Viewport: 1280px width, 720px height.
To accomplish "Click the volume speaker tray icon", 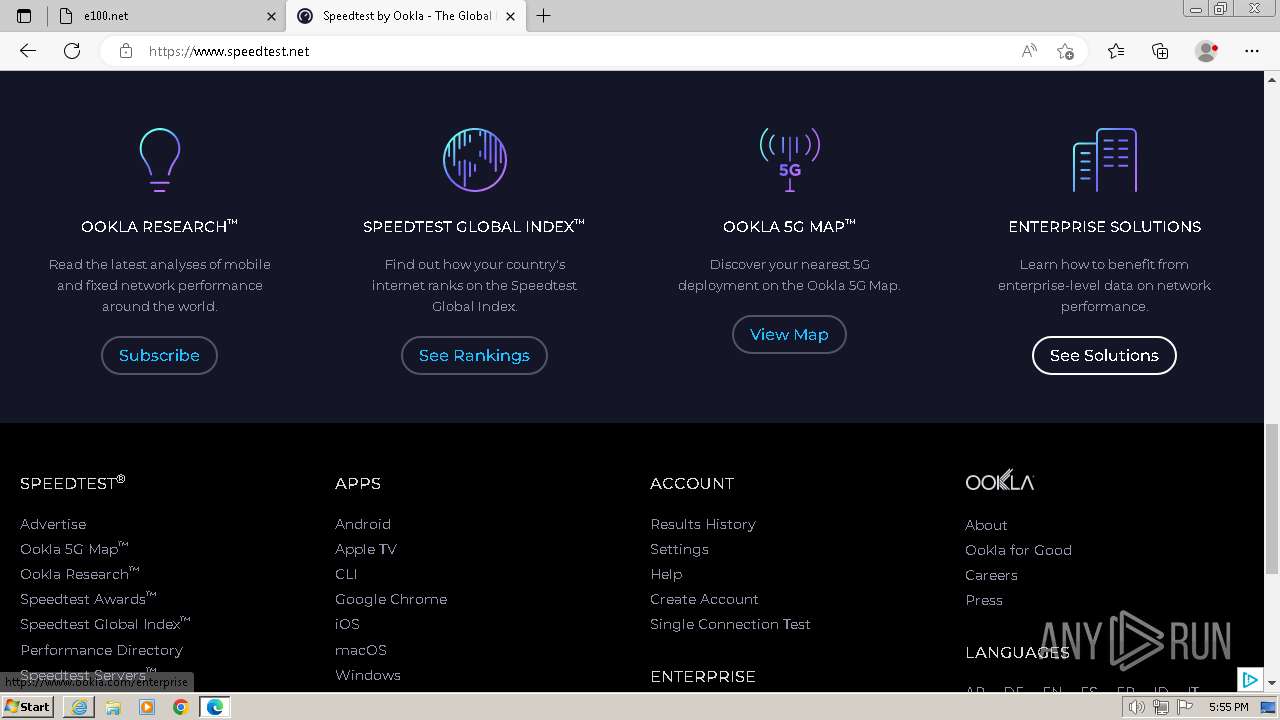I will [1137, 707].
